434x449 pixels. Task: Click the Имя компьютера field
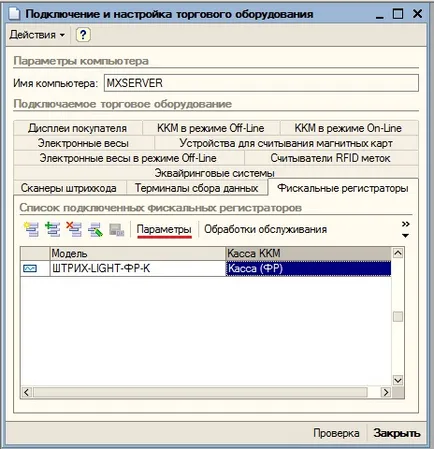point(261,83)
